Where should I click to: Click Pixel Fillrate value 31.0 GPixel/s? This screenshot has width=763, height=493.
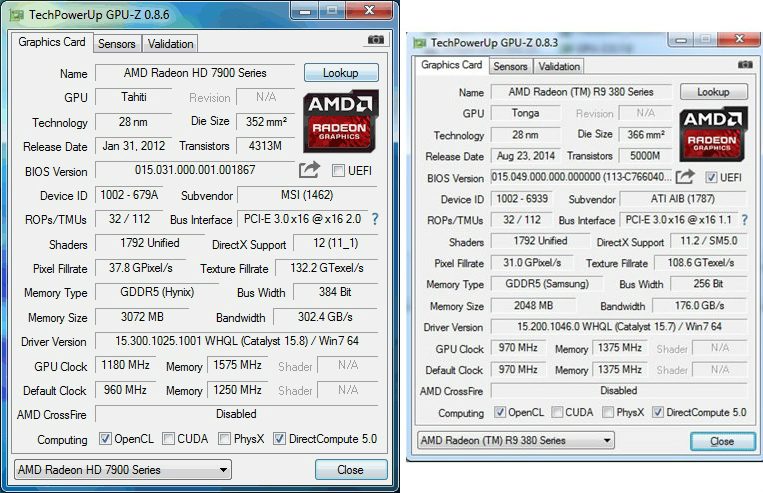(532, 263)
